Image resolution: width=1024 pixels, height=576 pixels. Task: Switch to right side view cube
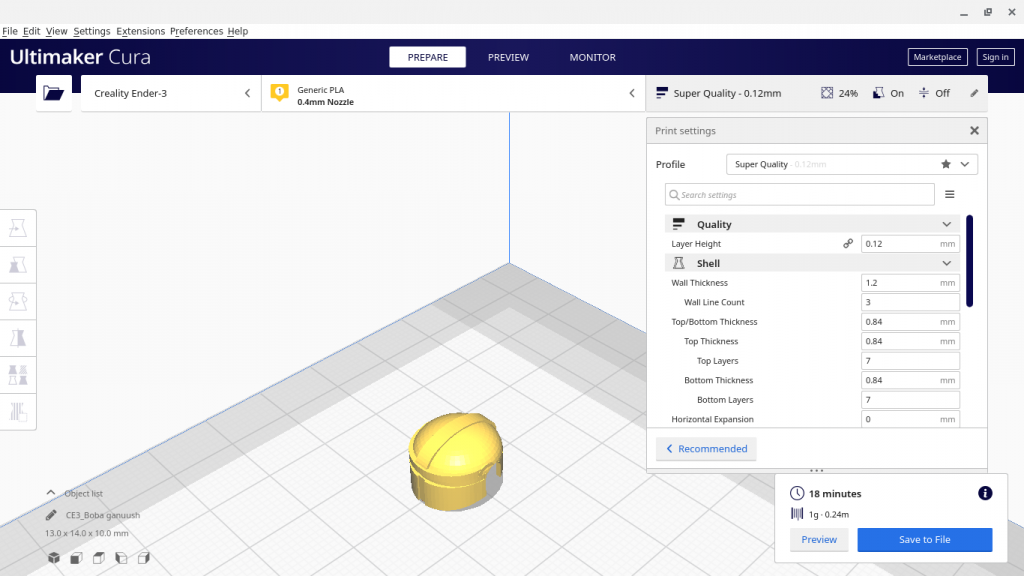click(x=144, y=558)
